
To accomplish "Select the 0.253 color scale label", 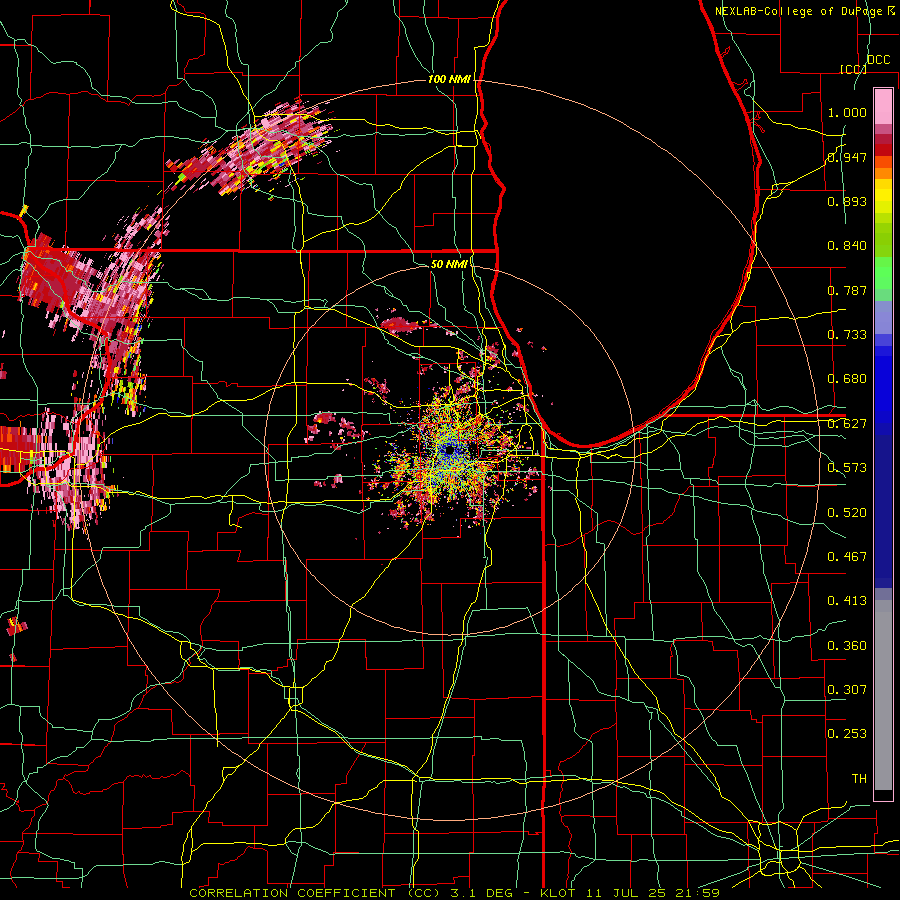I will tap(847, 734).
